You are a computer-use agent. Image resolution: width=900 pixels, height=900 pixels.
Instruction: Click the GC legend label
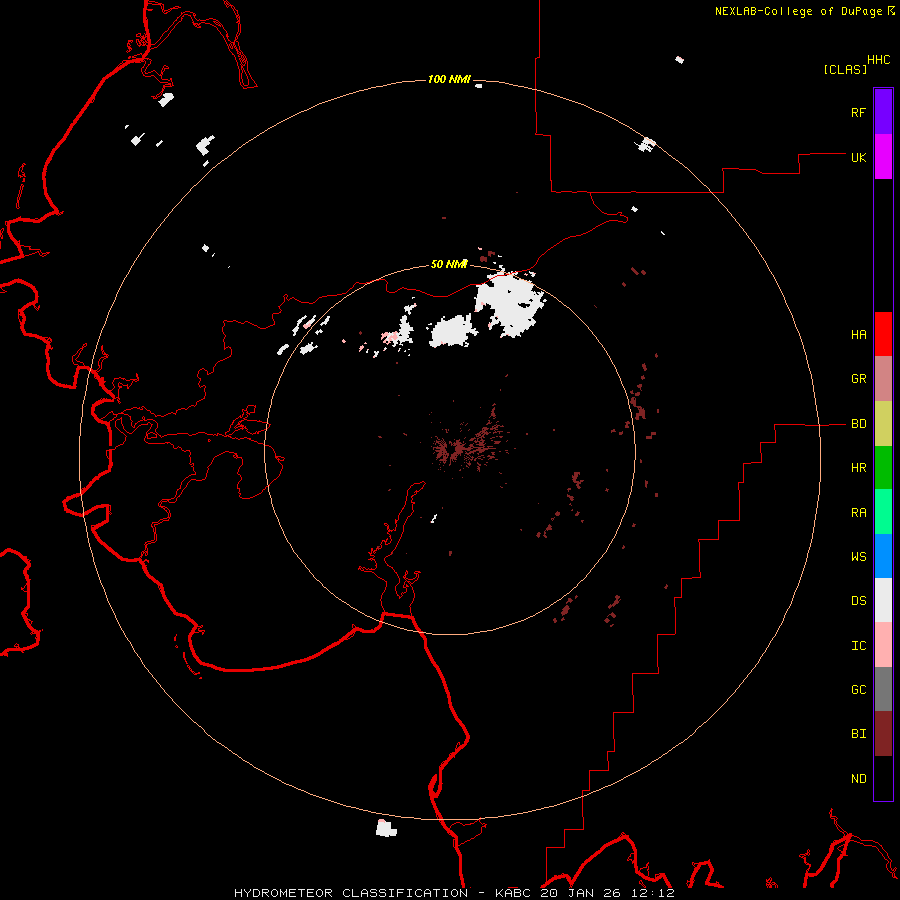pyautogui.click(x=858, y=689)
